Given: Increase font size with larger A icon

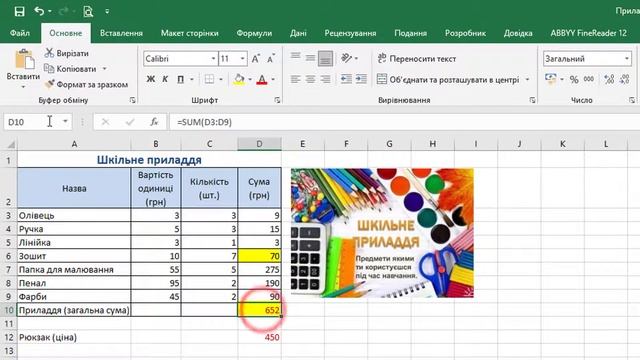Looking at the screenshot, I should pos(256,59).
